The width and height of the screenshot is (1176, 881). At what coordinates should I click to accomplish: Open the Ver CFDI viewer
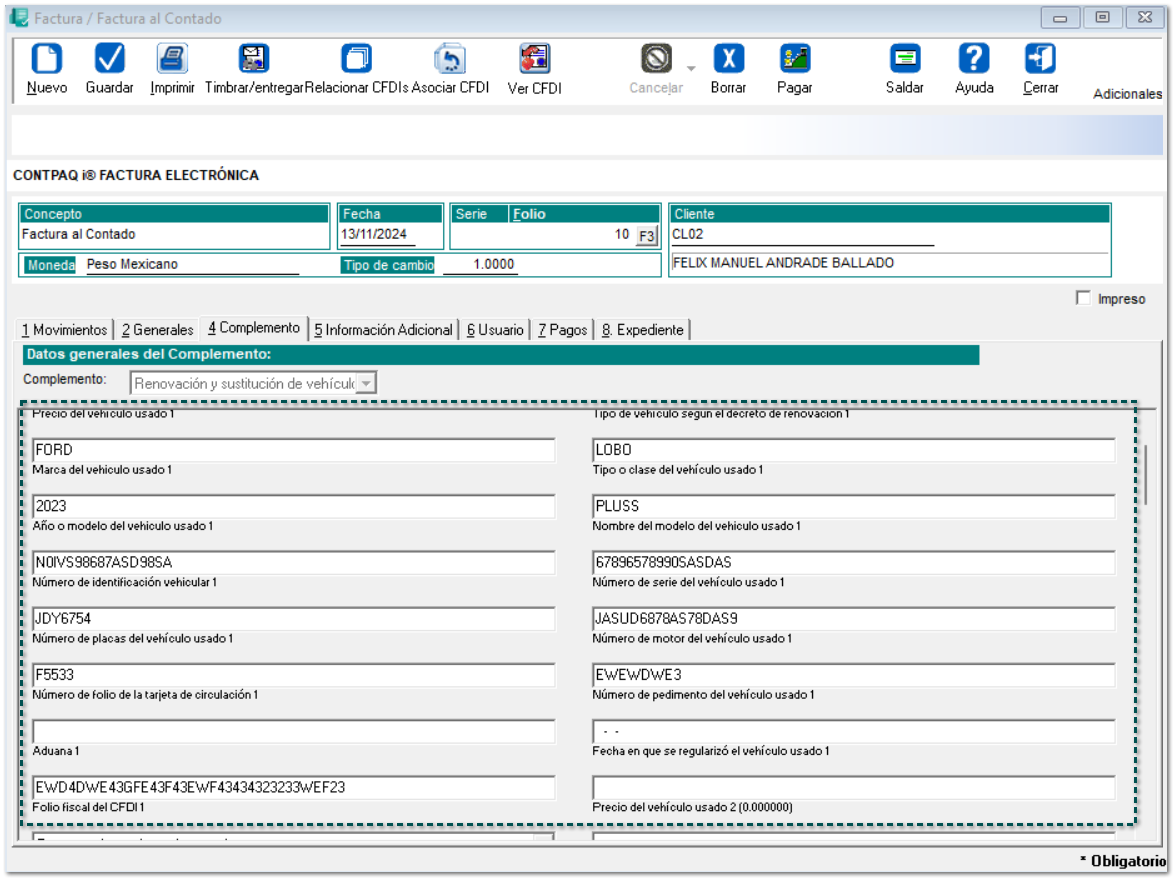[535, 60]
